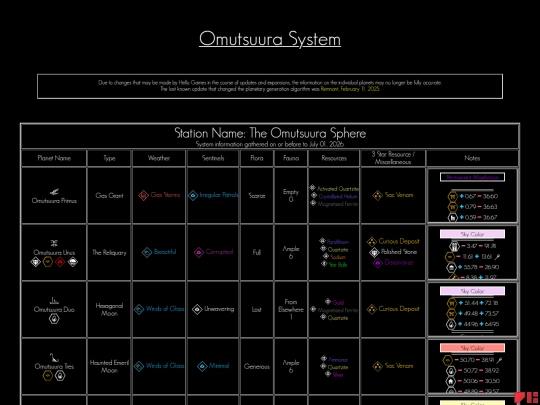Click the Minimal sentinel icon
Screen dimensions: 540x405
[202, 366]
